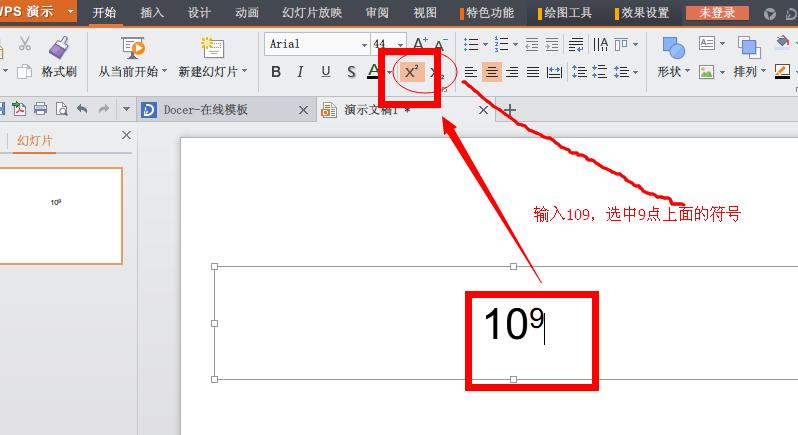The width and height of the screenshot is (798, 435).
Task: Apply distributed alignment
Action: coord(554,72)
